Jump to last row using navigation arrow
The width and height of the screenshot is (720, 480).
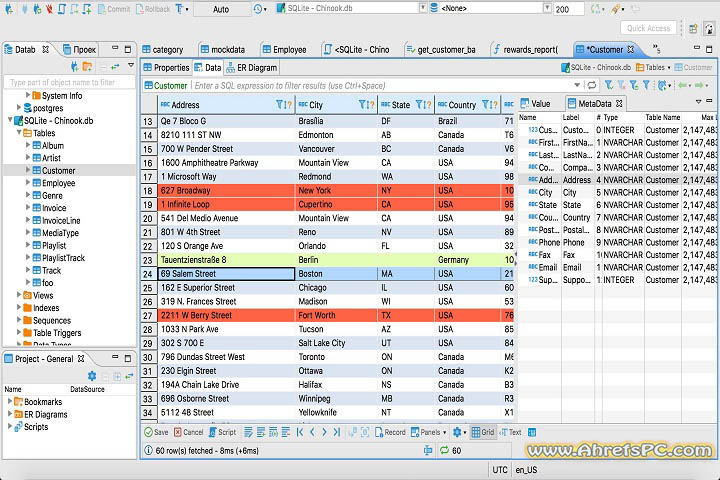point(337,432)
